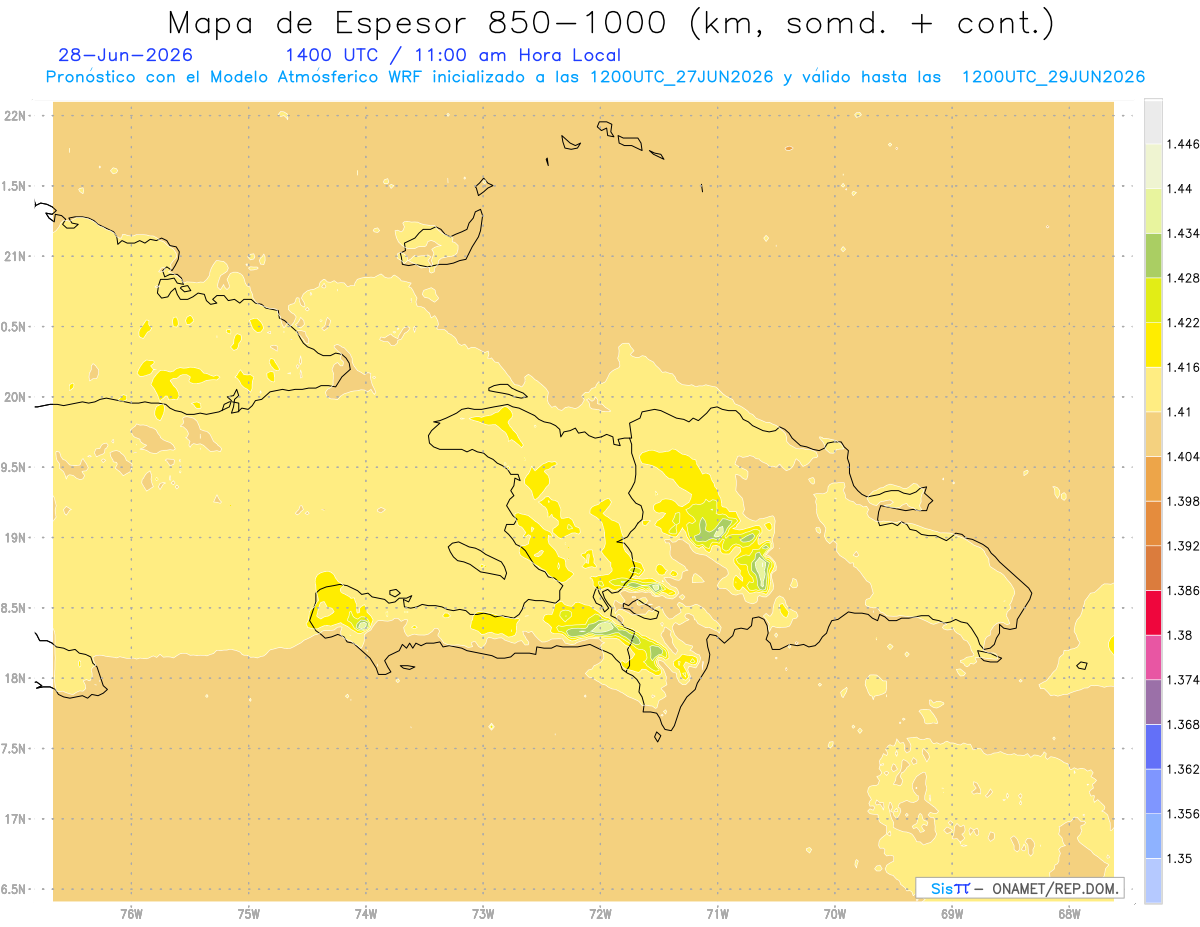The width and height of the screenshot is (1200, 927).
Task: Click the "22N" latitude axis label
Action: click(x=16, y=115)
